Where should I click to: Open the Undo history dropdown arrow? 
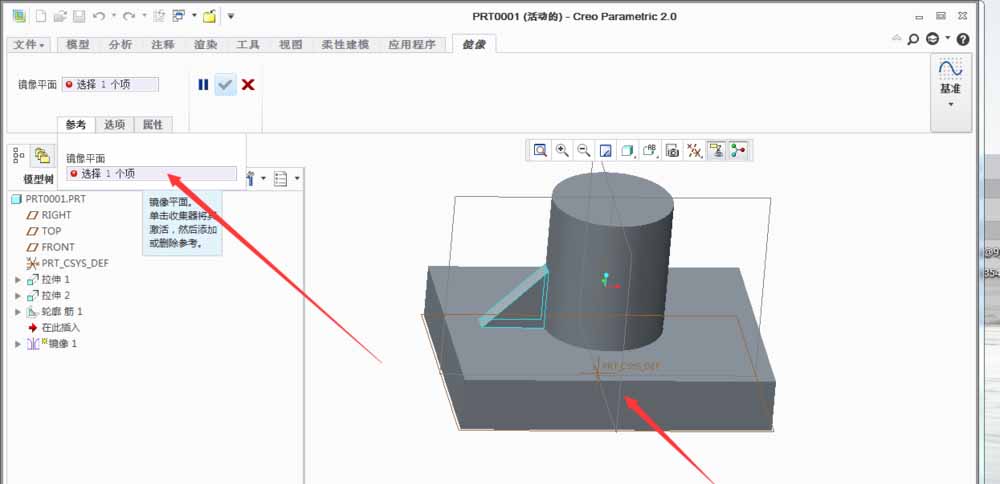[x=114, y=16]
